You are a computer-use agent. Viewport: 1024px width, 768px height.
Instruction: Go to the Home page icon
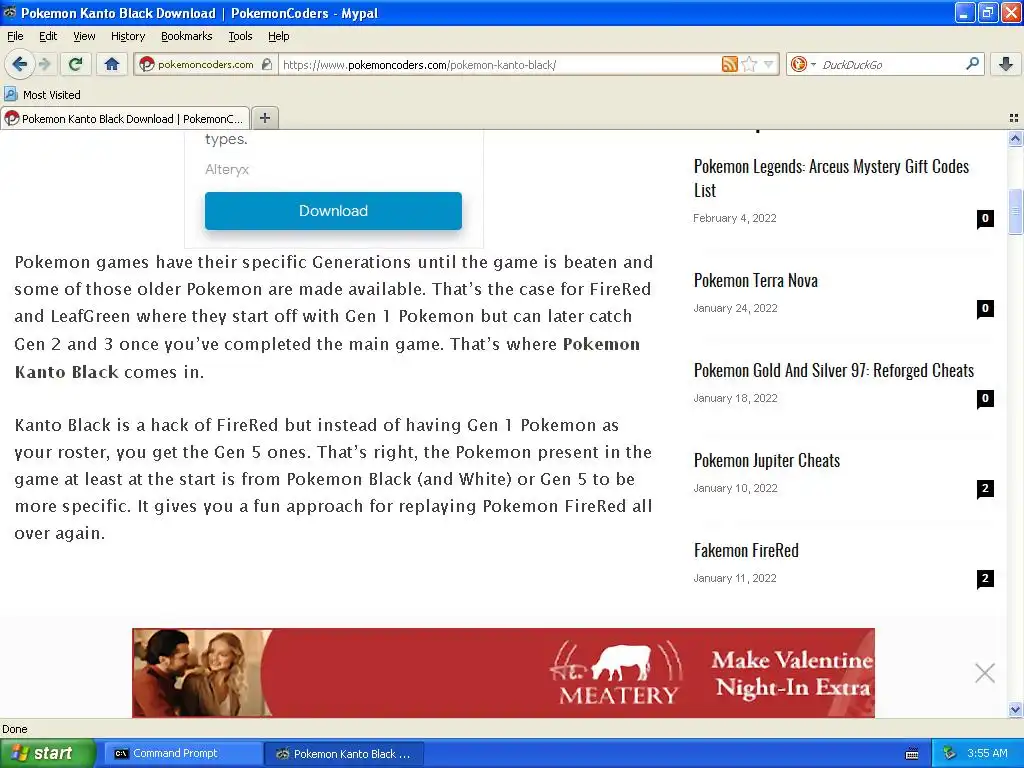[112, 64]
